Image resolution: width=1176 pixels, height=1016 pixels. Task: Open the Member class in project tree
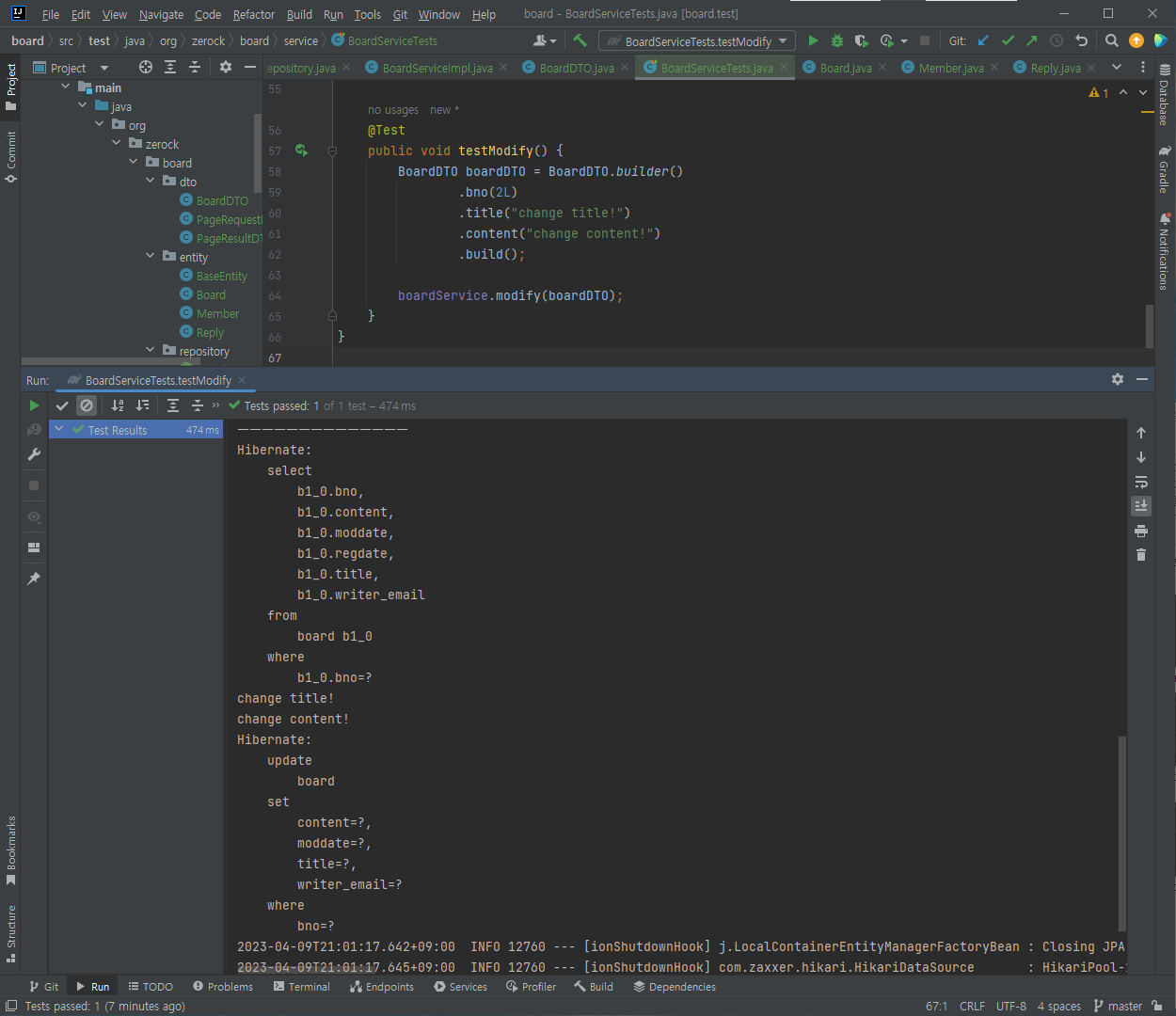[217, 313]
